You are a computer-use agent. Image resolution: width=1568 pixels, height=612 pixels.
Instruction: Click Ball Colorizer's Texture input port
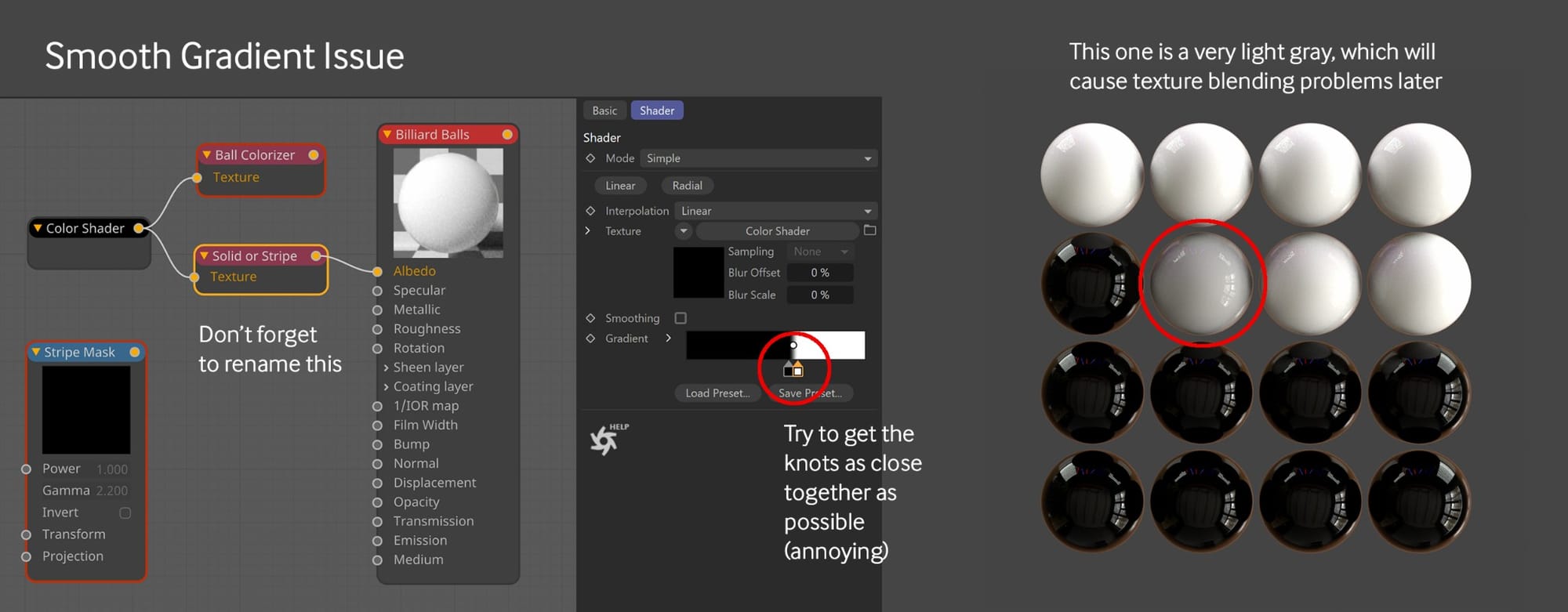click(198, 178)
